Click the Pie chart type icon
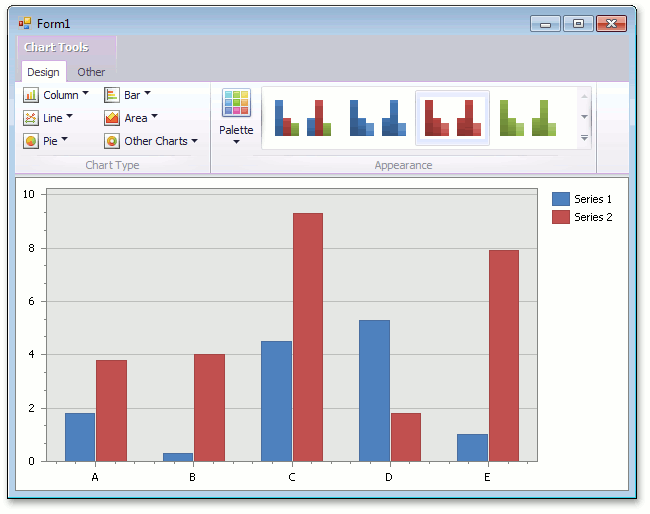 tap(31, 141)
